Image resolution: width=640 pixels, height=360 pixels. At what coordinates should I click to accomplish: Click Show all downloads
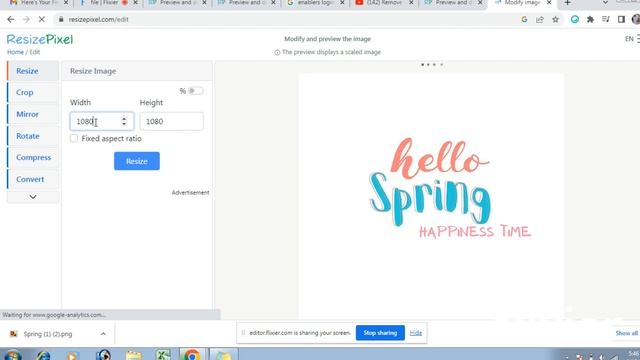coord(627,333)
